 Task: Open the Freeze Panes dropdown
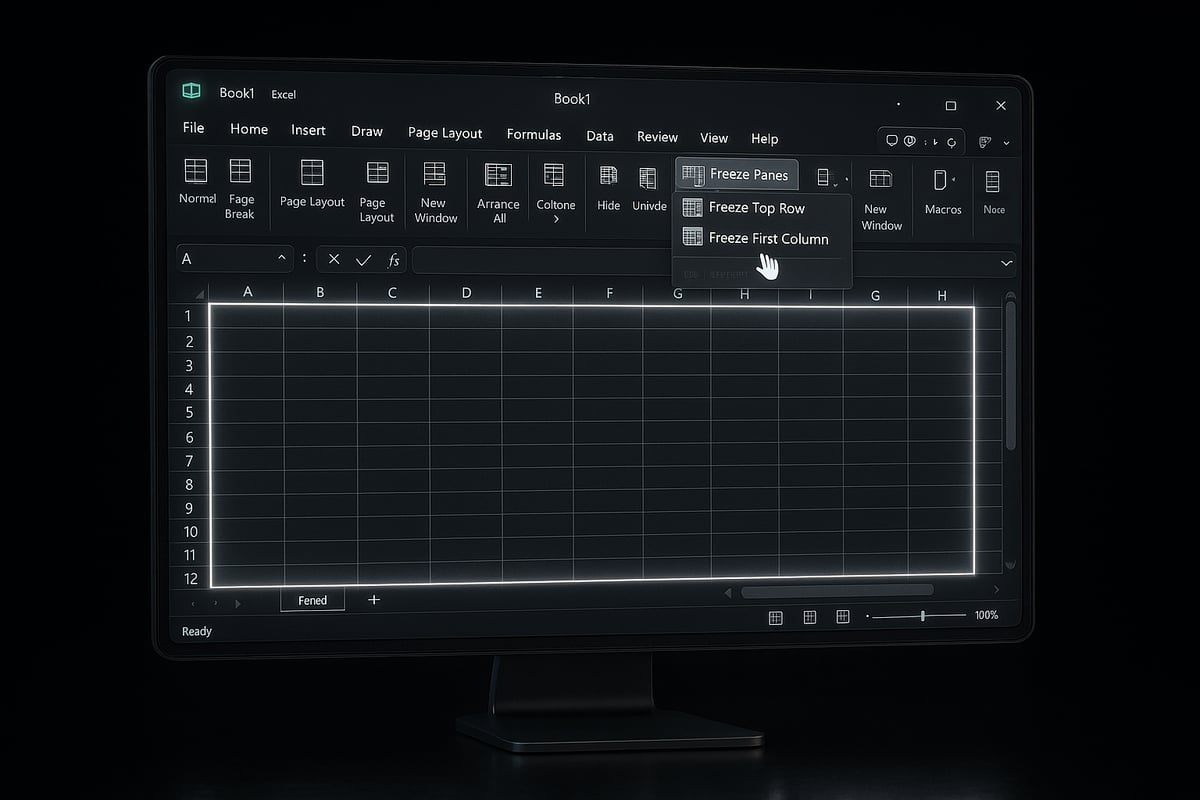coord(737,174)
